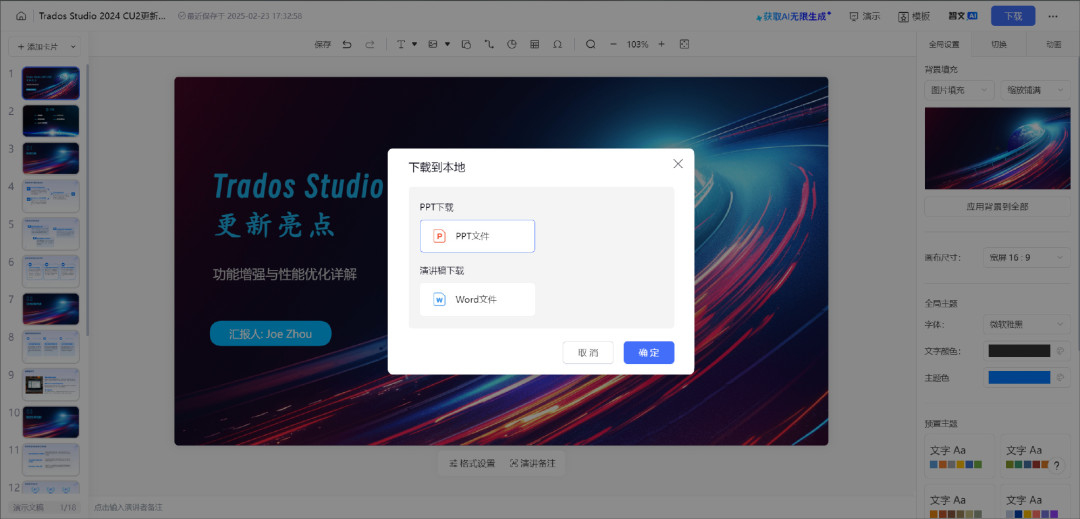Click 应用背景到全部 button
1080x519 pixels.
(x=997, y=206)
